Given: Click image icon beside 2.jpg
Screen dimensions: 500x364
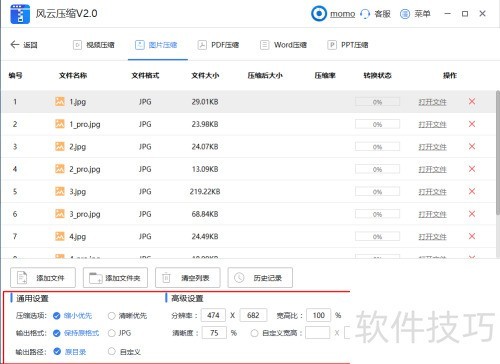Looking at the screenshot, I should pos(60,146).
